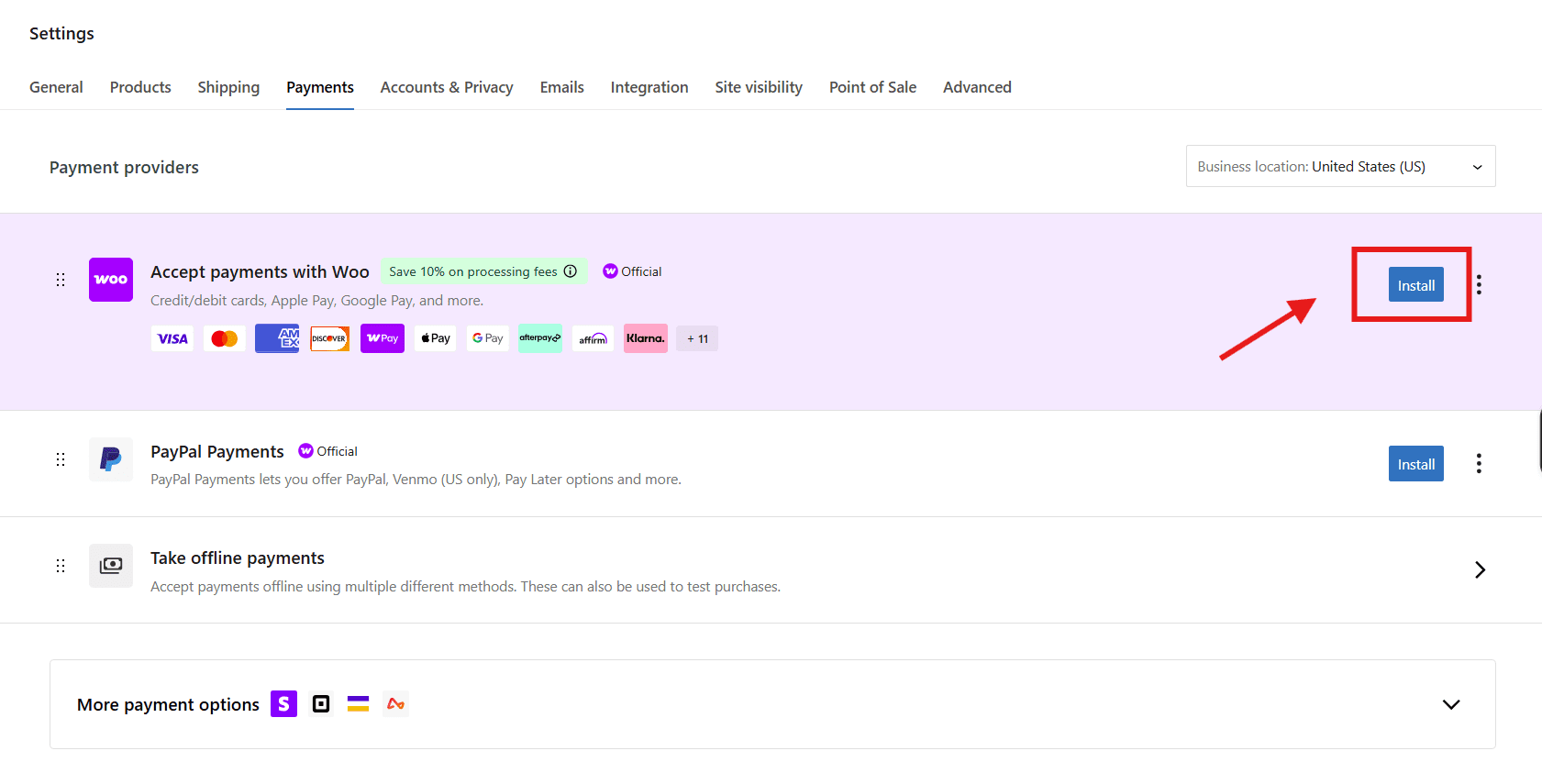Click the +11 more payment methods badge
This screenshot has width=1542, height=784.
[697, 338]
